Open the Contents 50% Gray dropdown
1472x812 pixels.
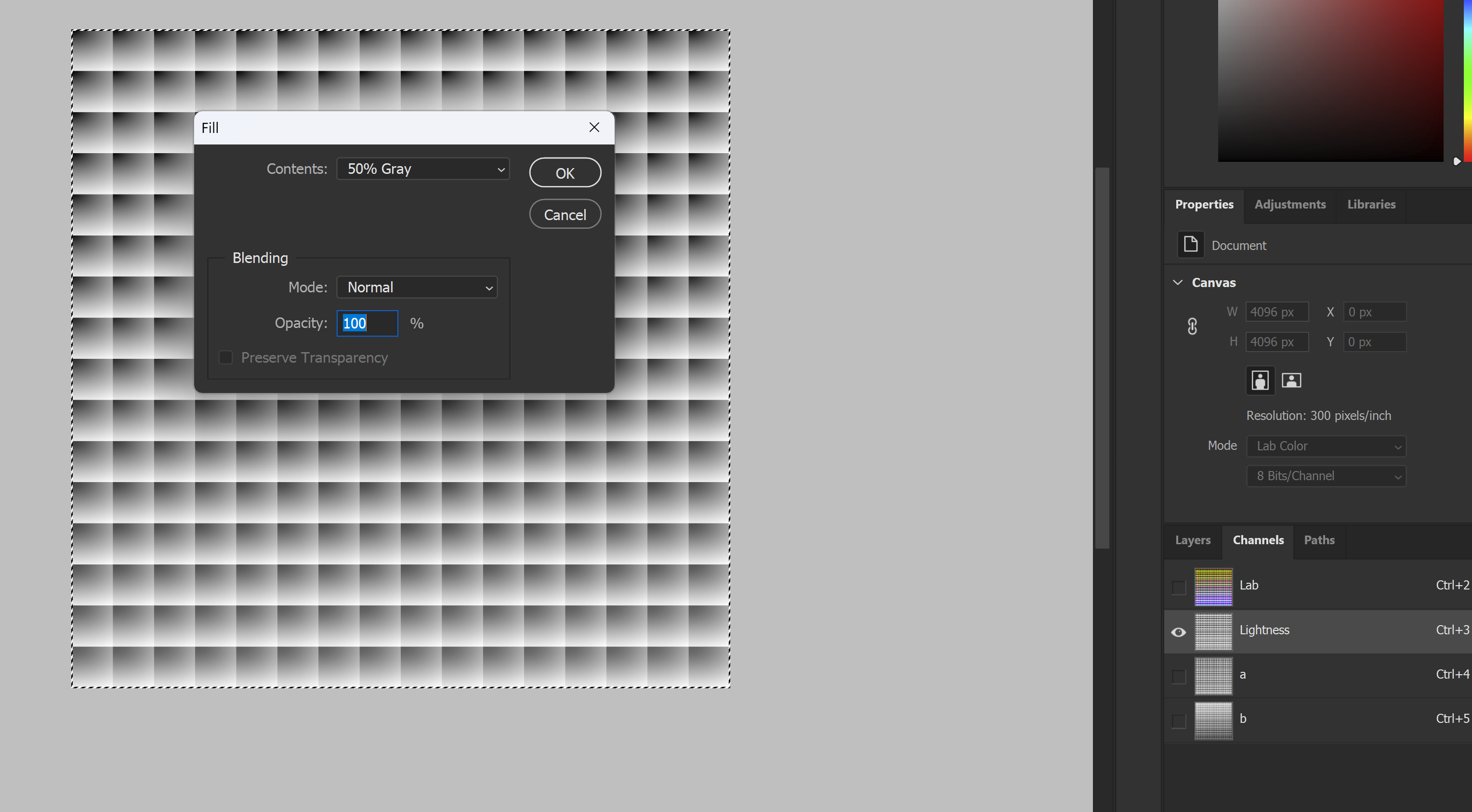point(423,169)
